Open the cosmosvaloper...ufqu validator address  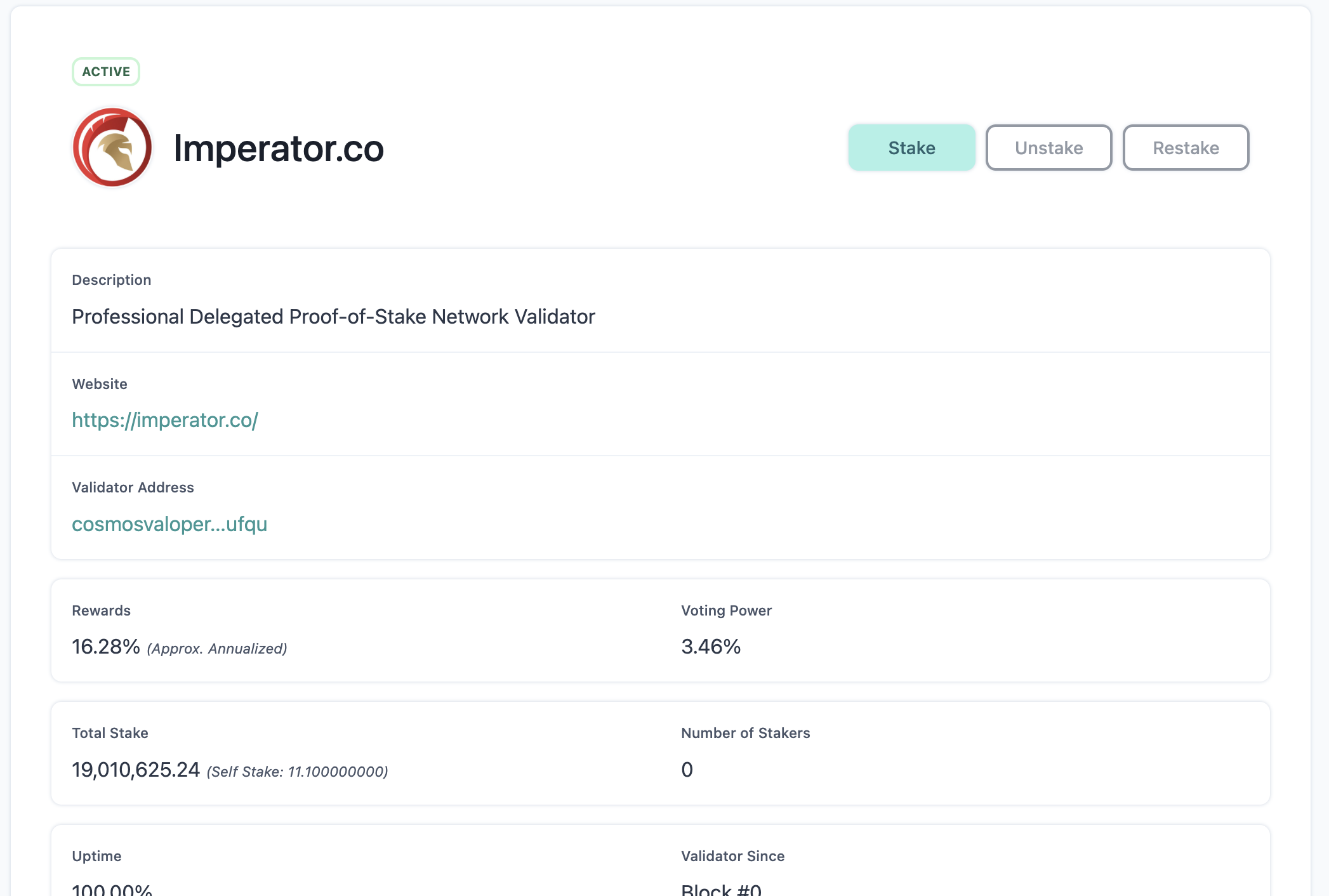pyautogui.click(x=169, y=524)
